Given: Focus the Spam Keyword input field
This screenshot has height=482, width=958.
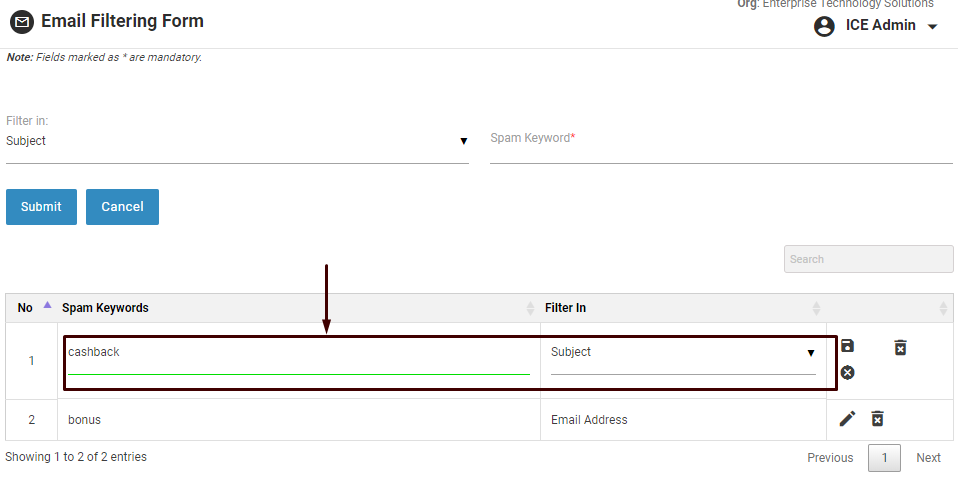Looking at the screenshot, I should point(720,146).
